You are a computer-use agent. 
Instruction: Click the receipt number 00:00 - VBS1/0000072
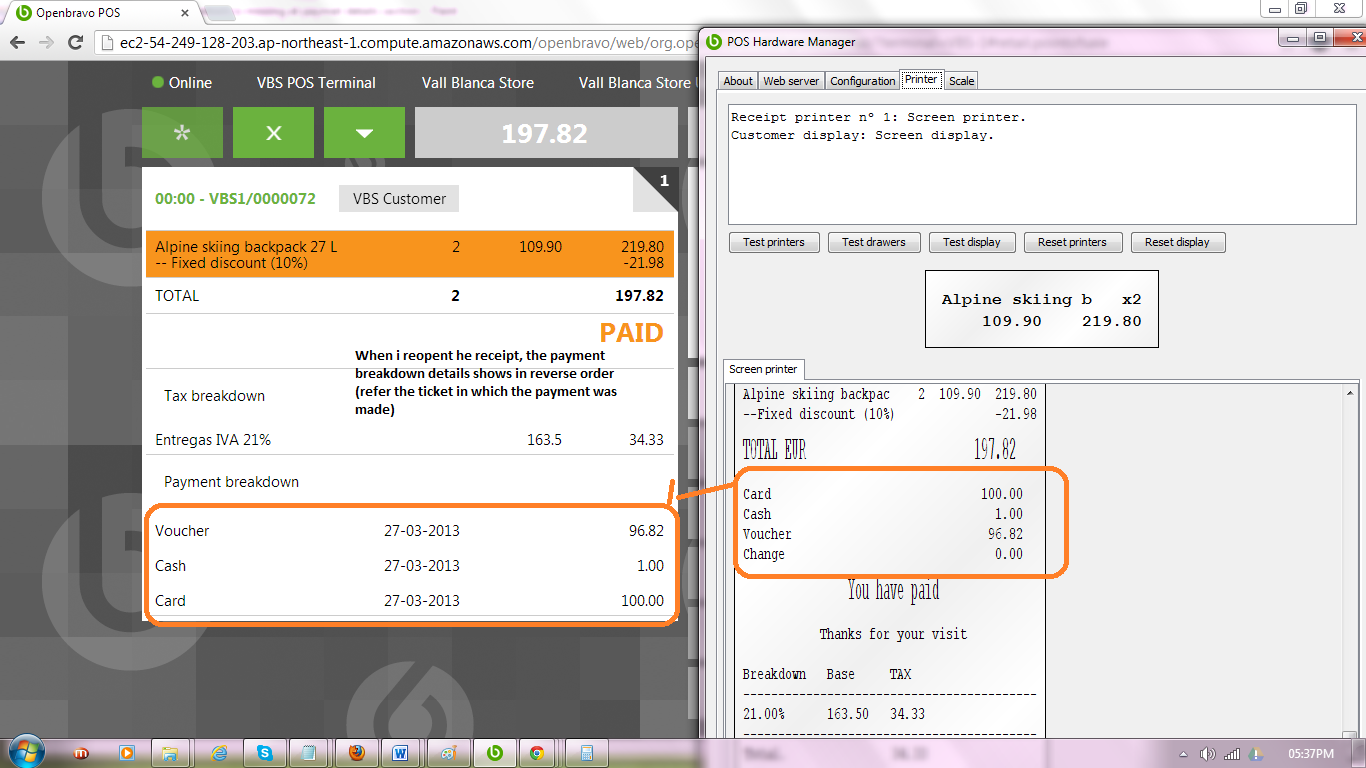[x=235, y=199]
